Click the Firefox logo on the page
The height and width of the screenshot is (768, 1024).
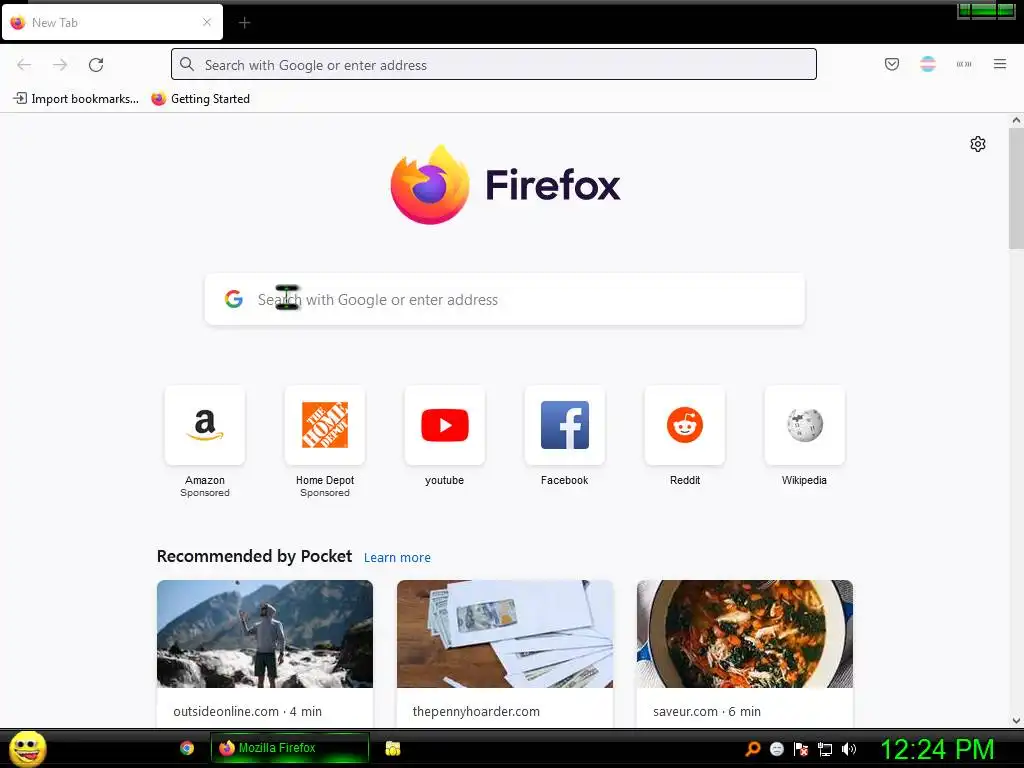coord(505,185)
